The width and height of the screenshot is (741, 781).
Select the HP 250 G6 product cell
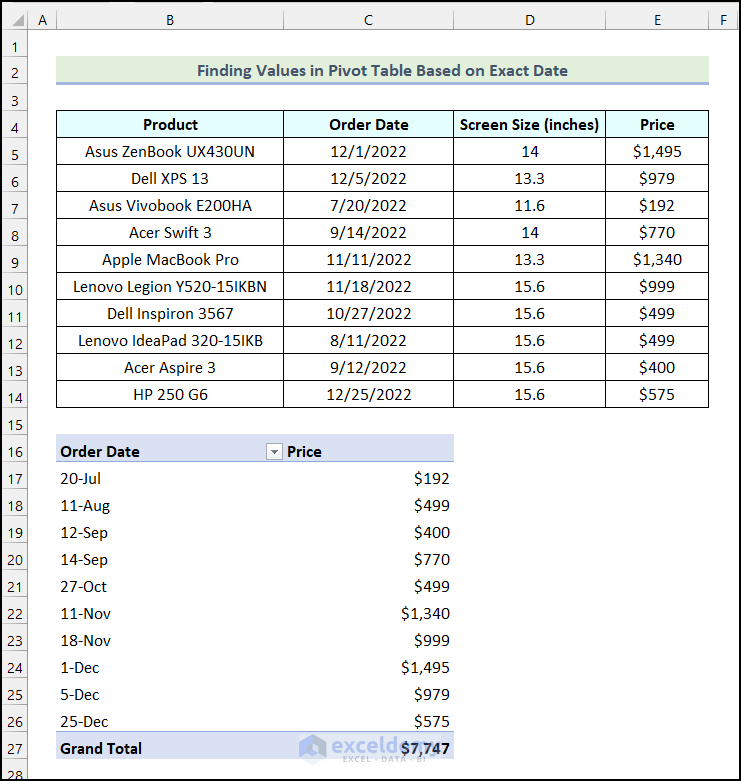(x=170, y=395)
